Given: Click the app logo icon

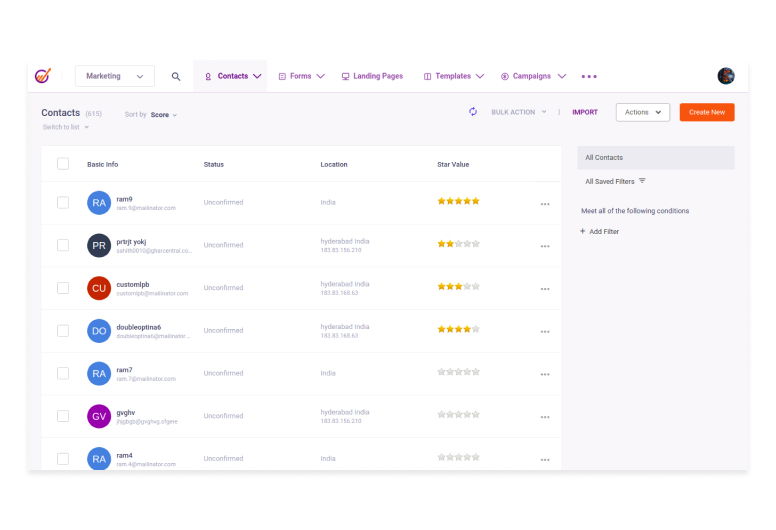Looking at the screenshot, I should 43,76.
